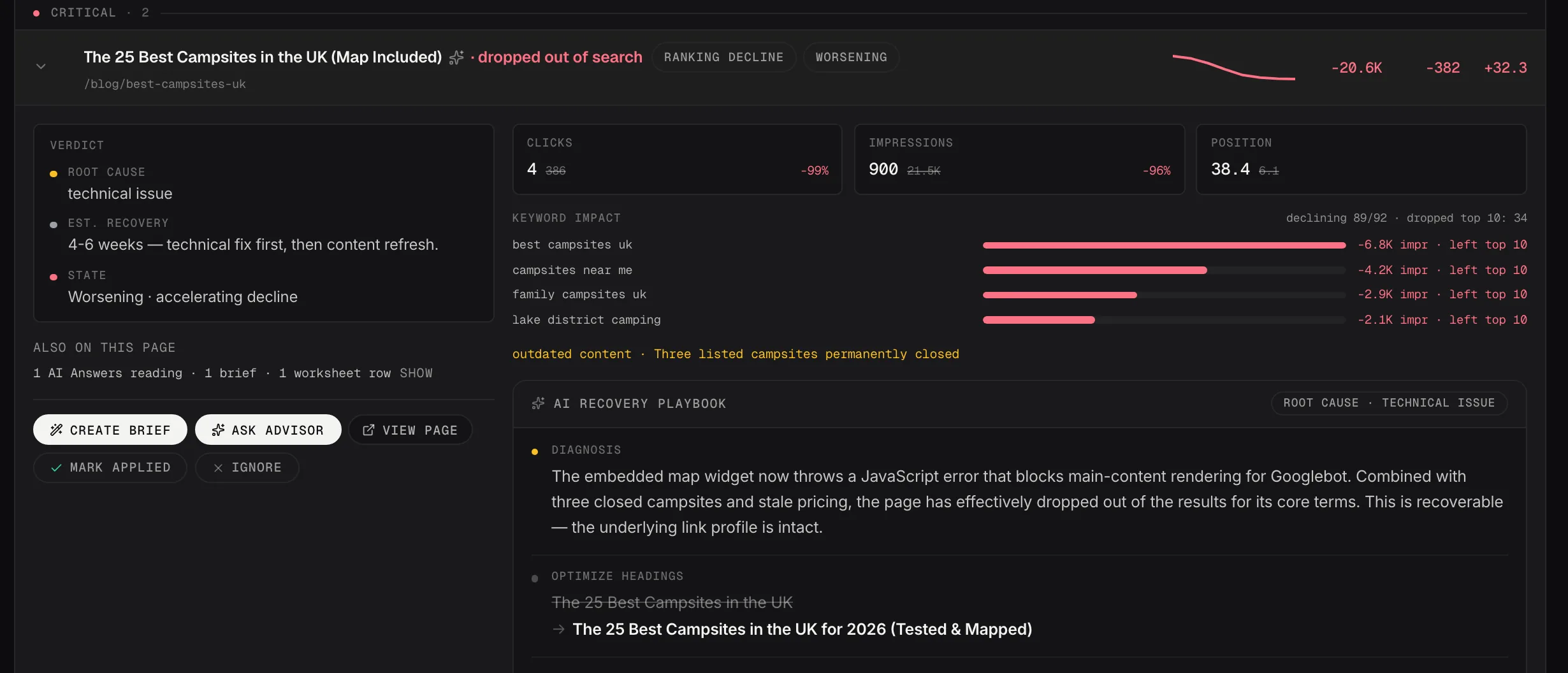Show the also-on-this-page items

[x=416, y=373]
